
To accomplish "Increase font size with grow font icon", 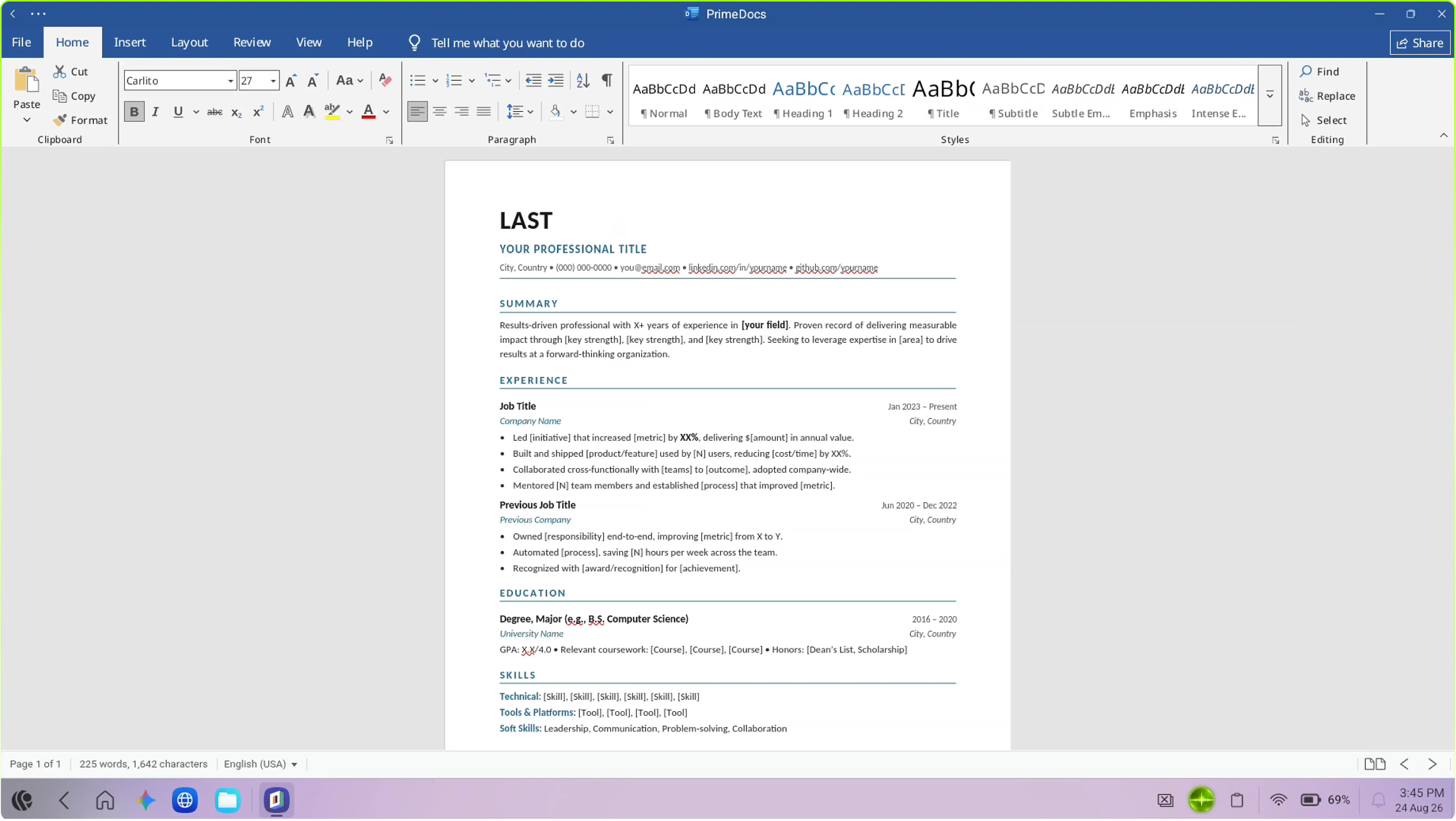I will pyautogui.click(x=291, y=81).
